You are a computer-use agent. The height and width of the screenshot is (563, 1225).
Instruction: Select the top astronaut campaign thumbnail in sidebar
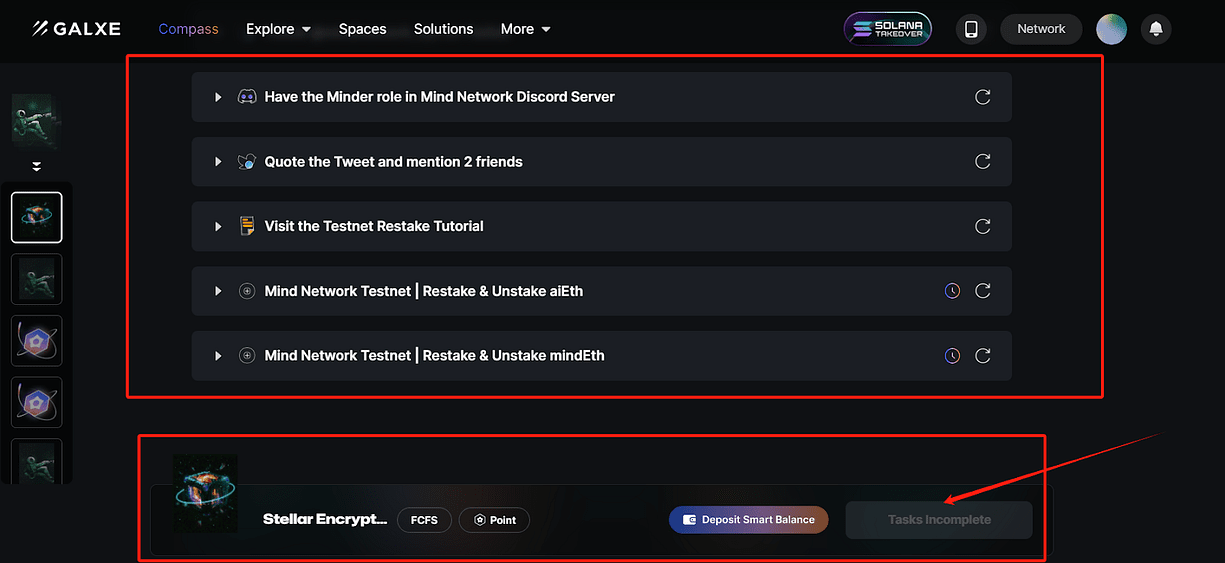36,122
